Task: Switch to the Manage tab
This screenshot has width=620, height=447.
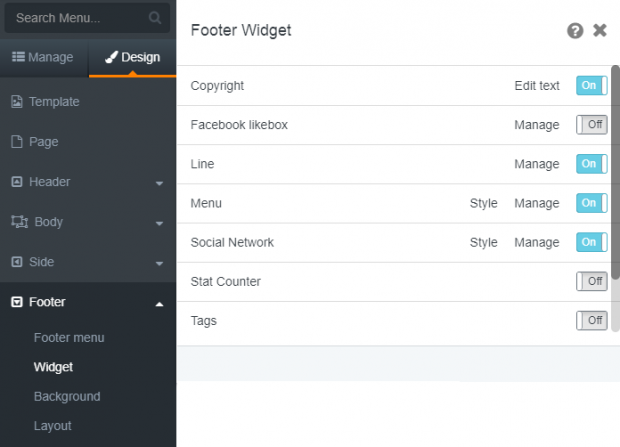Action: (43, 57)
